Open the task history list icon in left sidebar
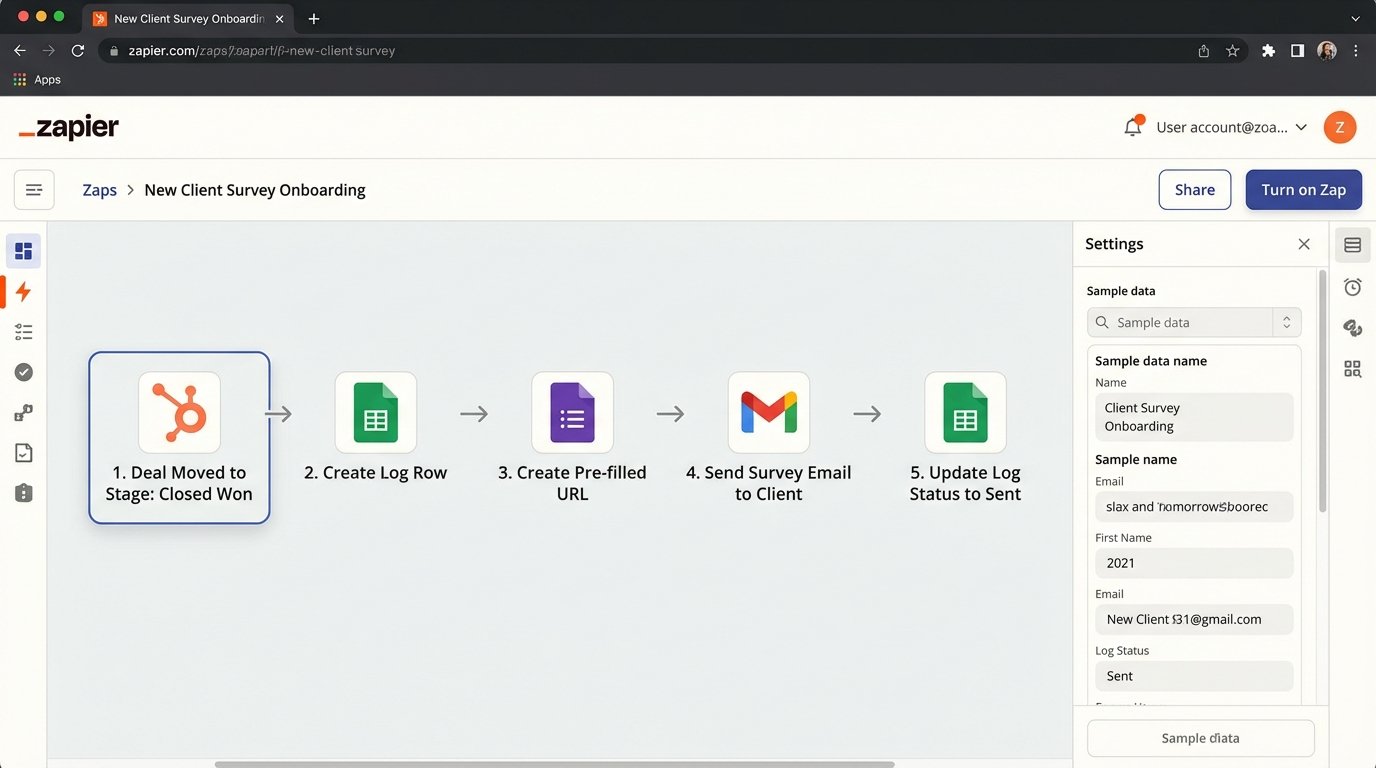 click(x=23, y=331)
